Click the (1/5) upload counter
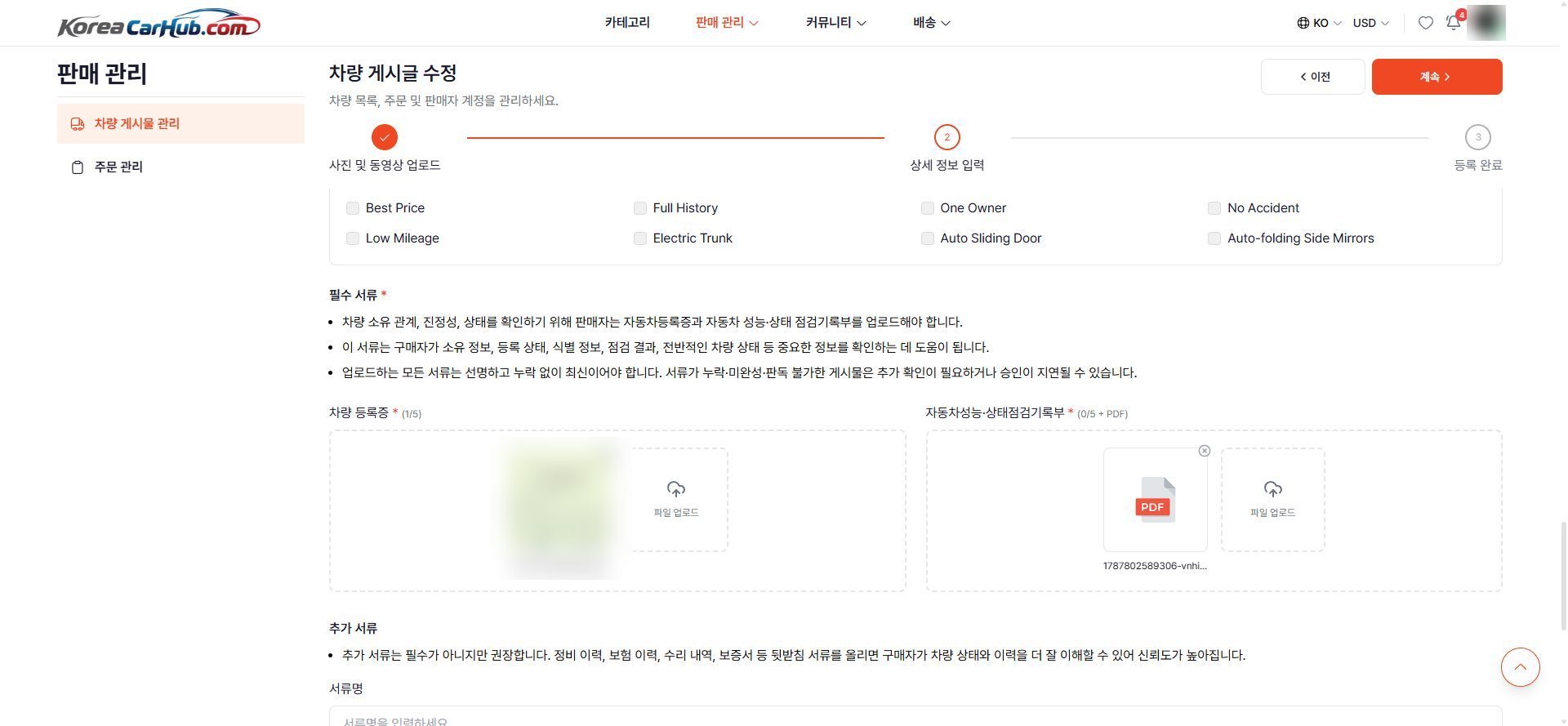The width and height of the screenshot is (1568, 726). coord(412,414)
